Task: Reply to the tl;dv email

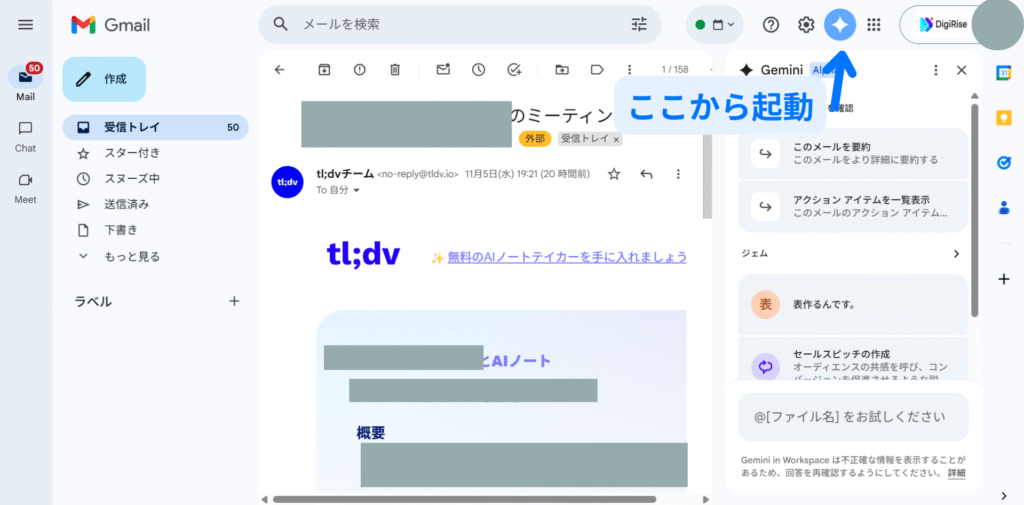Action: 646,174
